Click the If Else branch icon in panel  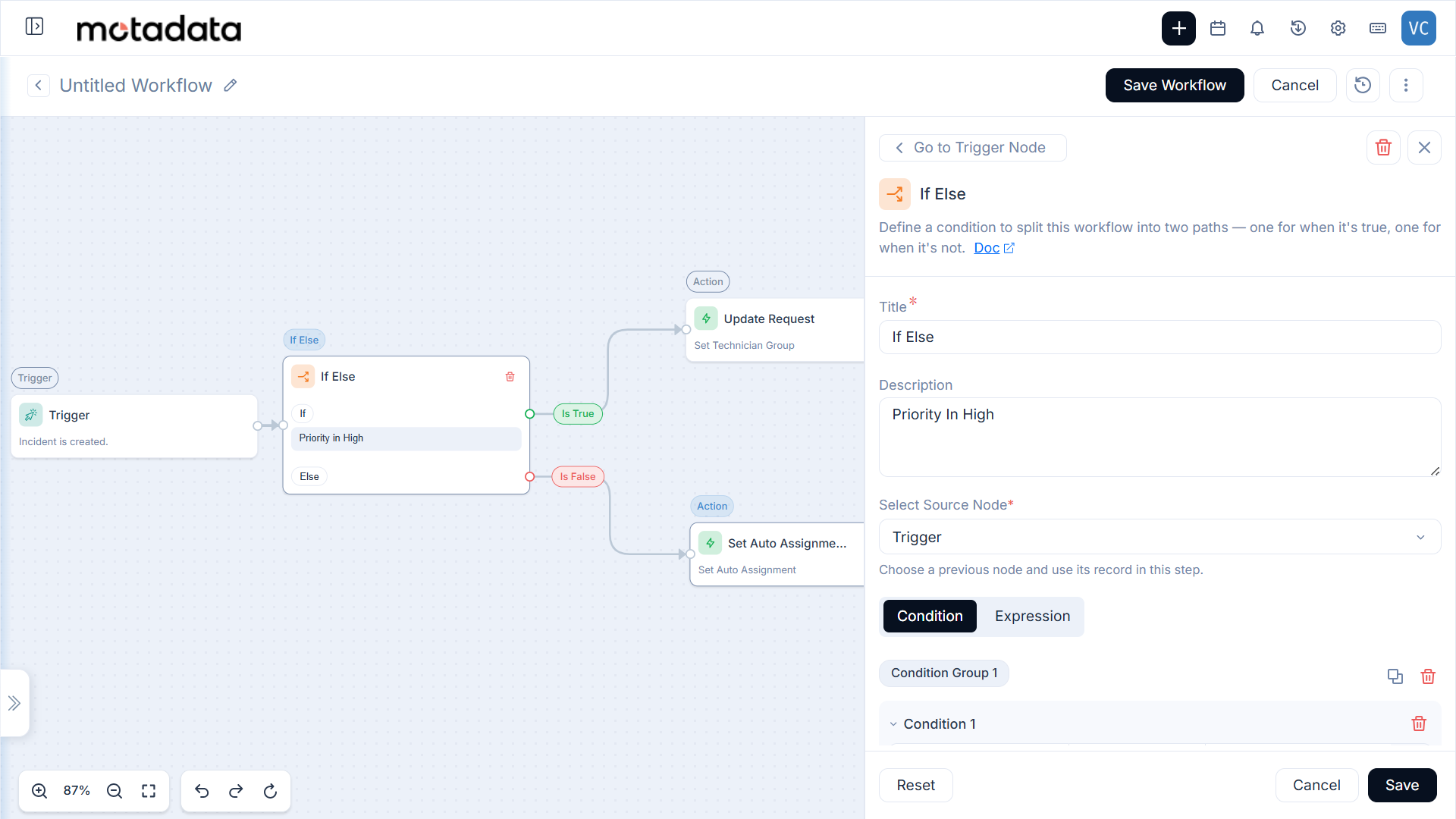(x=895, y=194)
